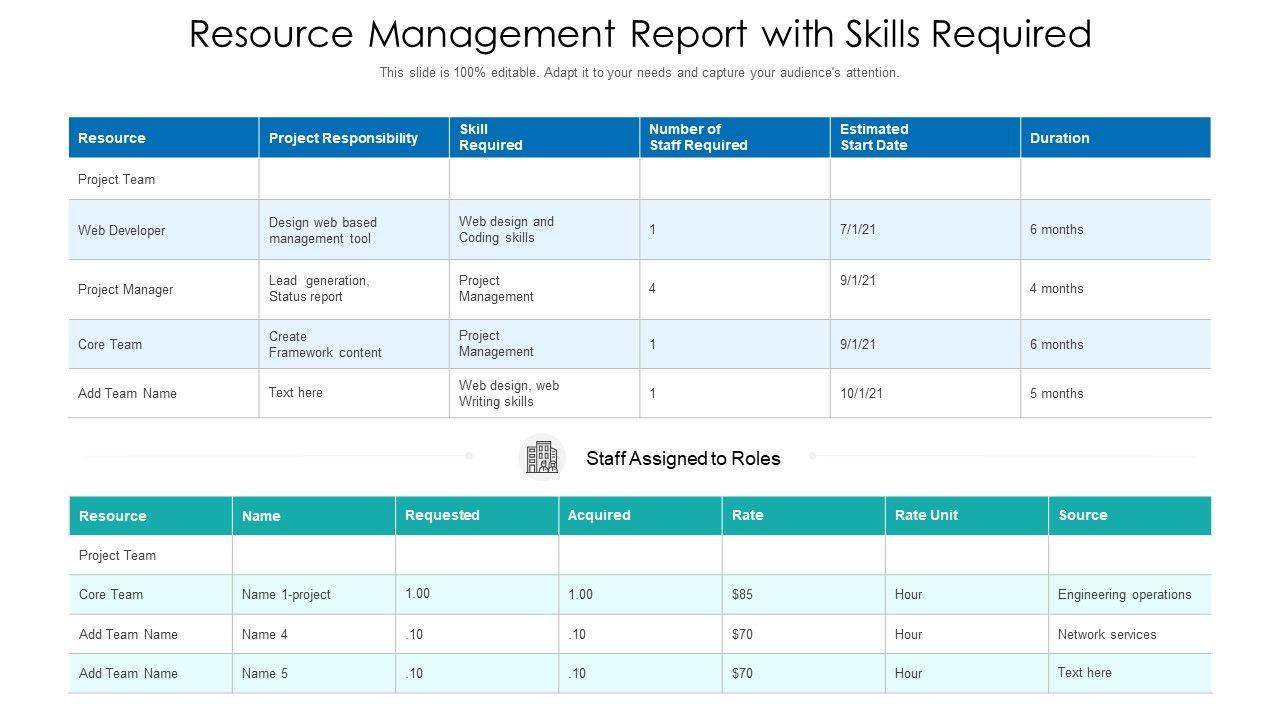Click the 'Name 1-project' cell

tap(314, 594)
